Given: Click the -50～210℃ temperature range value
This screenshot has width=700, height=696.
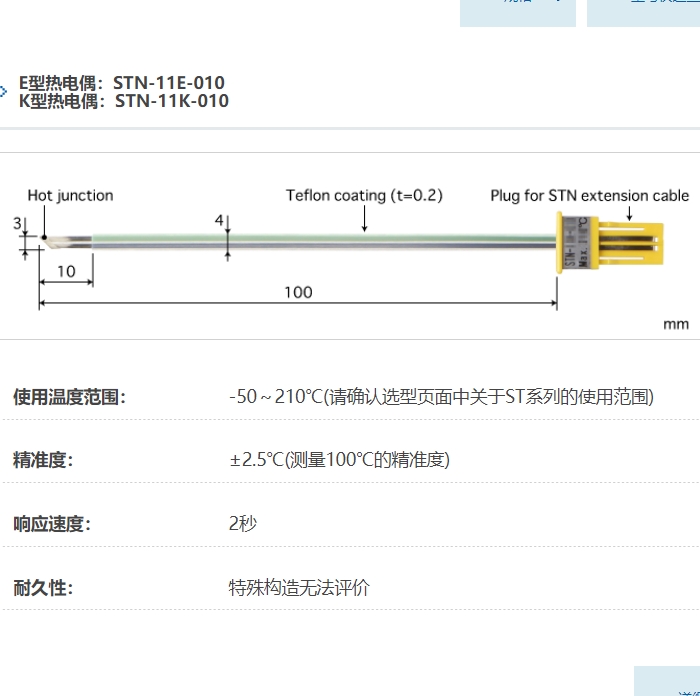Looking at the screenshot, I should click(x=441, y=396).
